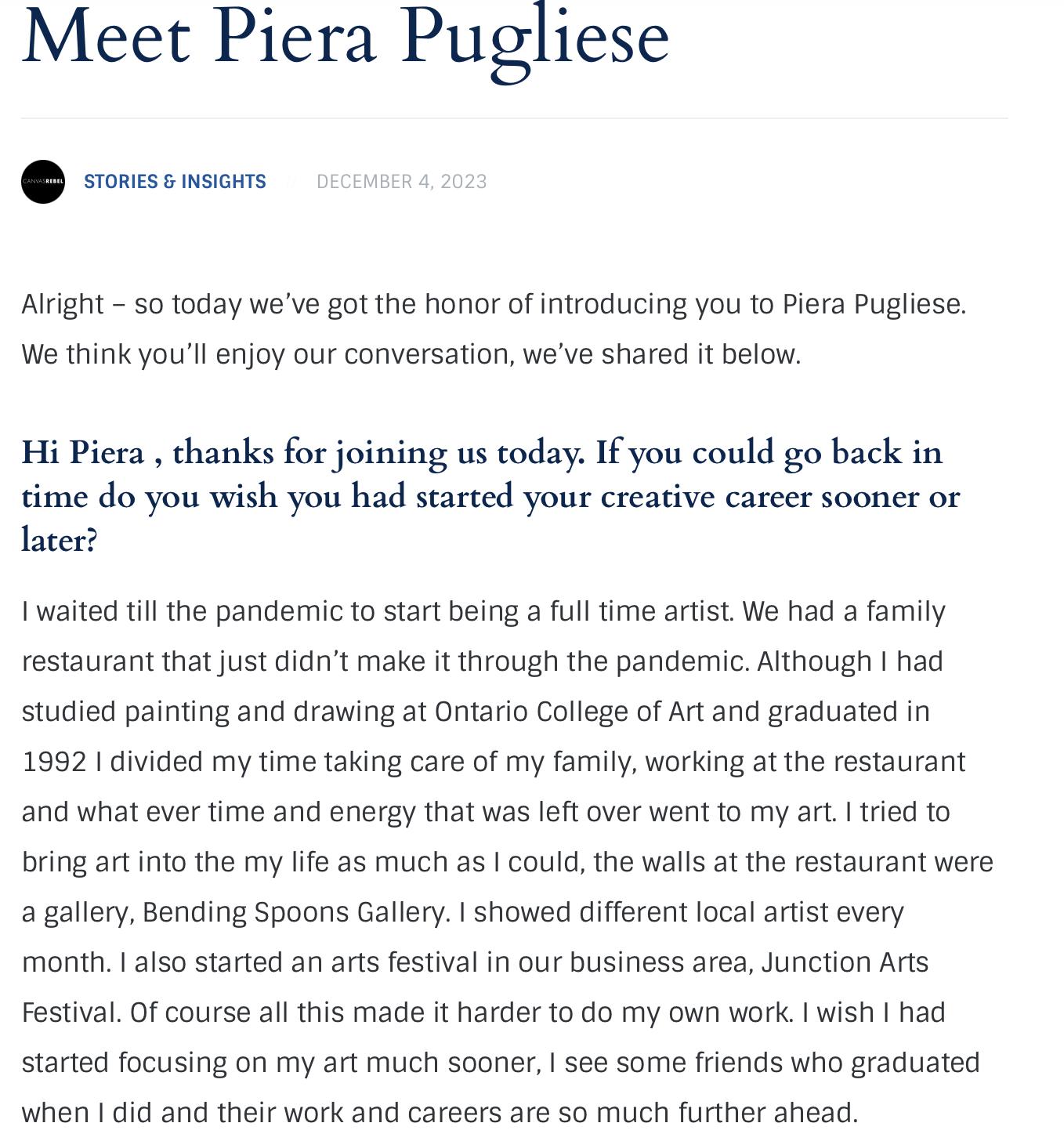The height and width of the screenshot is (1141, 1064).
Task: Click 'Alright' at start of the intro
Action: click(x=63, y=304)
